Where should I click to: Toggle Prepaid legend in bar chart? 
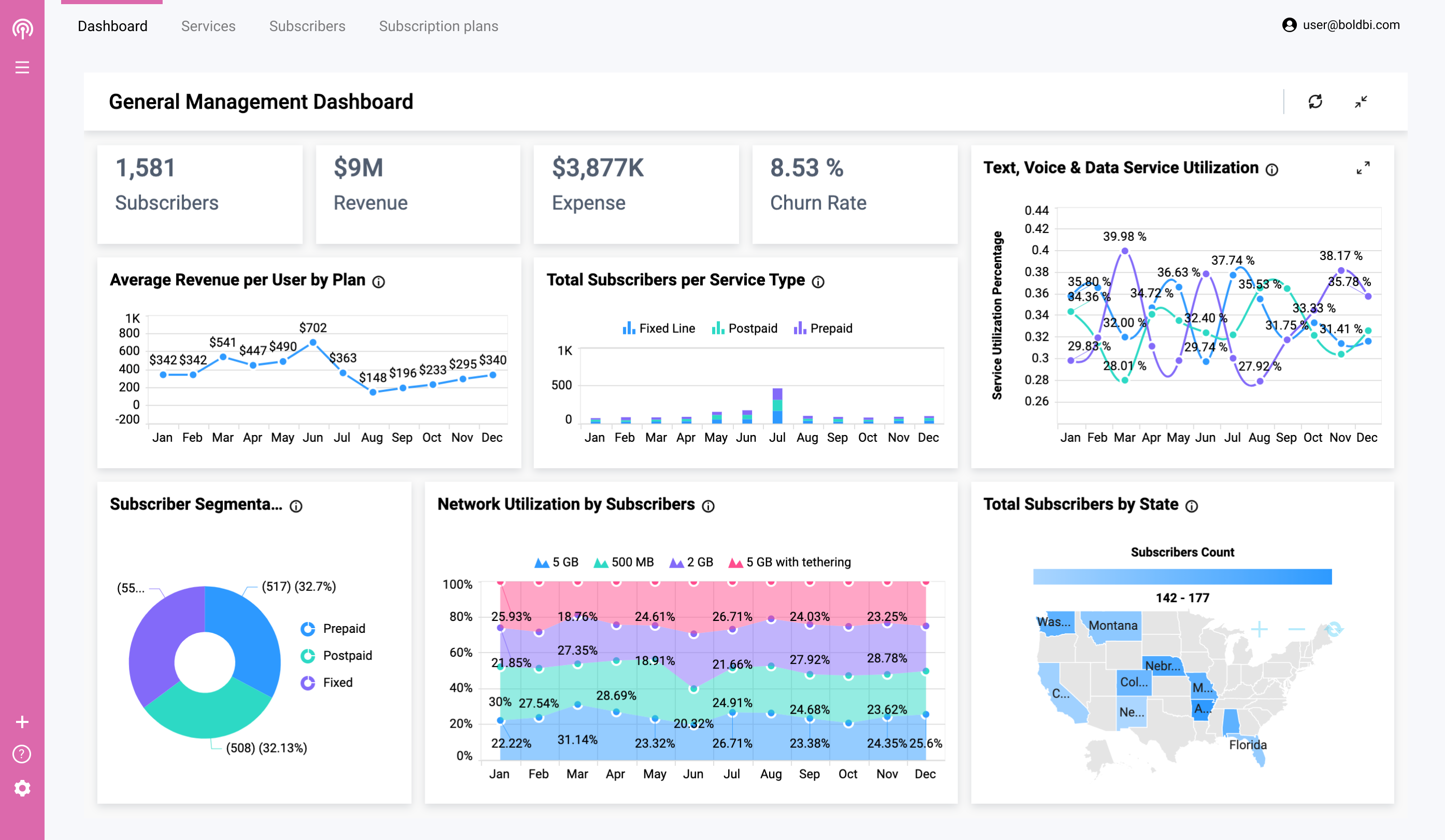(x=823, y=328)
